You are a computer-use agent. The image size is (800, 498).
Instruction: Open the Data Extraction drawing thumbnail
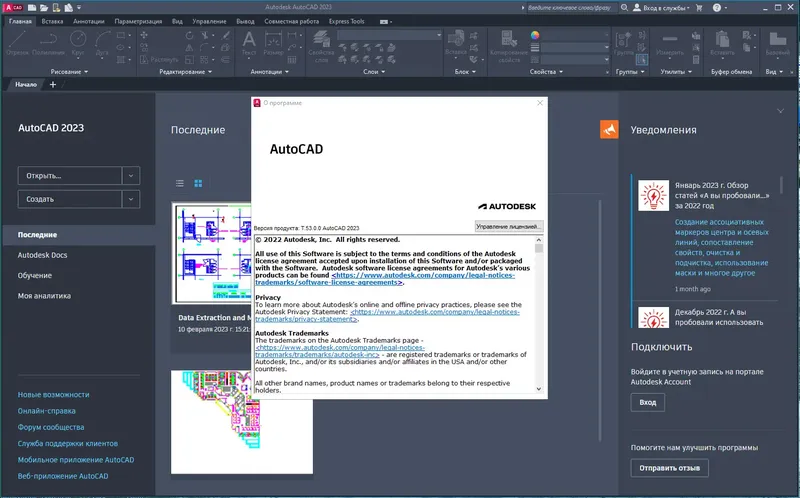coord(211,254)
